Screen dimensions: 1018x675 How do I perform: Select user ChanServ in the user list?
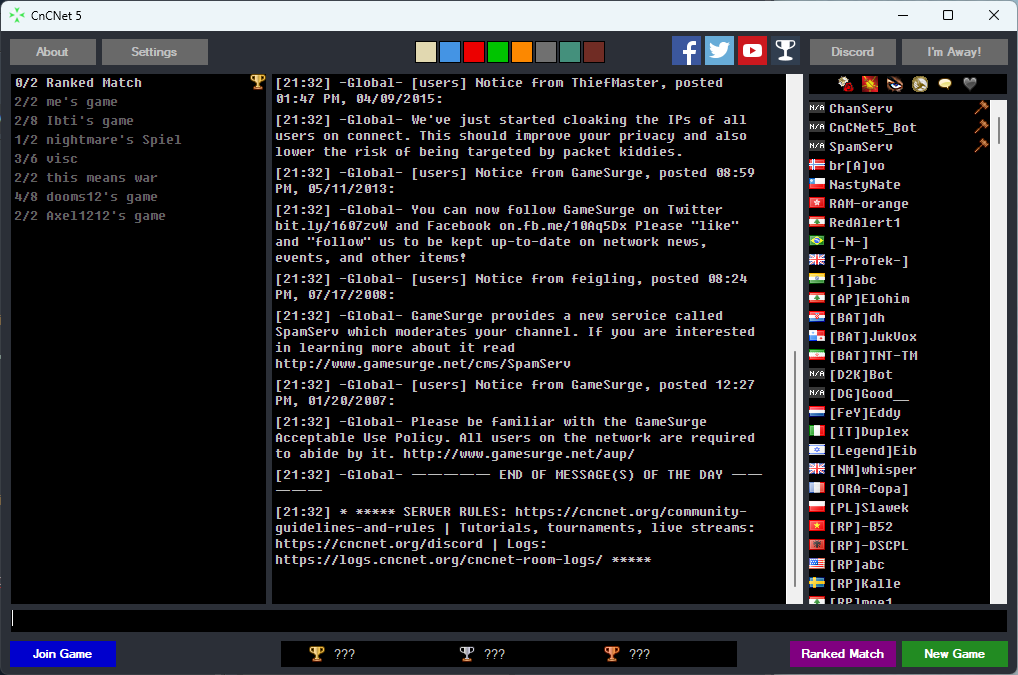899,108
